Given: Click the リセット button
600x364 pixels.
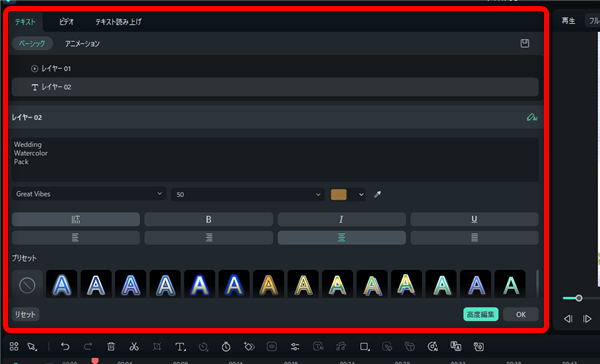Looking at the screenshot, I should 25,315.
